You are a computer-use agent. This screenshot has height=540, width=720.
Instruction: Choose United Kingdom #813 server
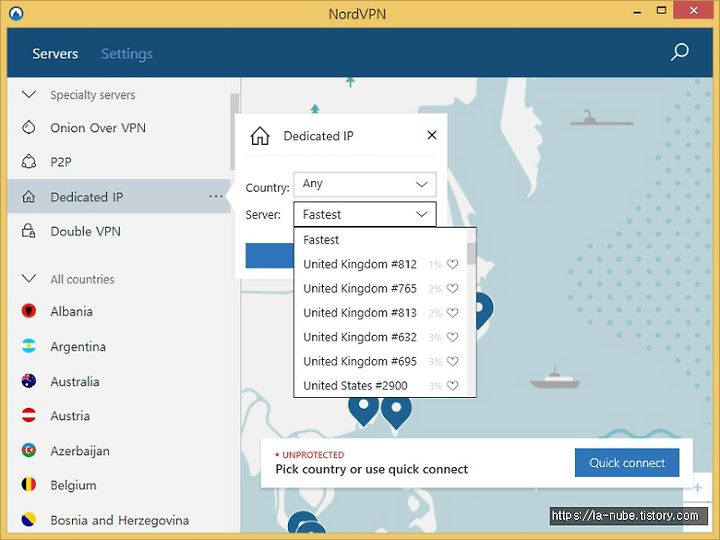click(380, 313)
